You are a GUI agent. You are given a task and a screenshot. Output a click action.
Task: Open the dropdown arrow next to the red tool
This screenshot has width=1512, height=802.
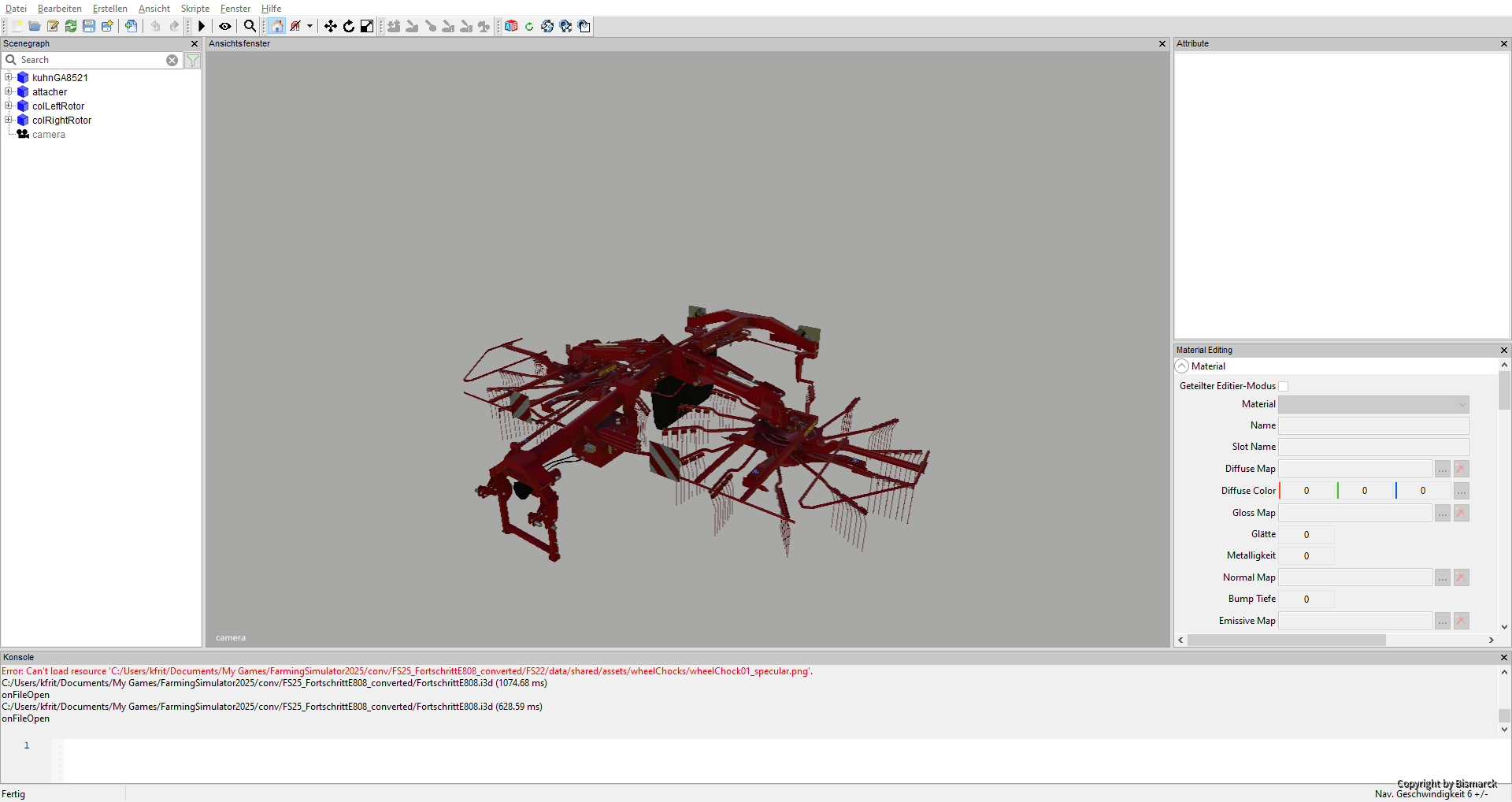(x=309, y=26)
